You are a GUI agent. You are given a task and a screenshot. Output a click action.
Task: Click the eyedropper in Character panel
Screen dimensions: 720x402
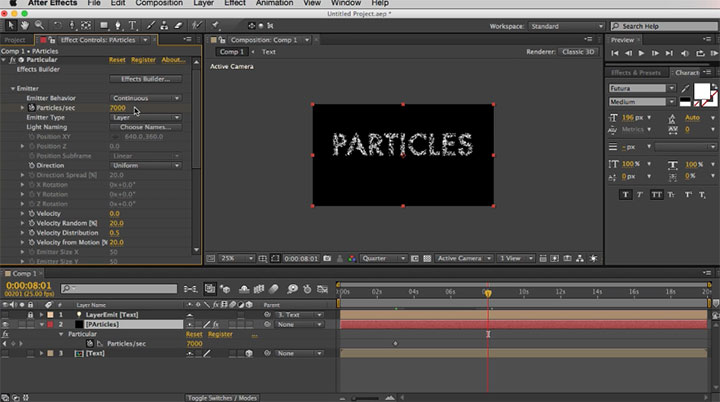coord(685,88)
